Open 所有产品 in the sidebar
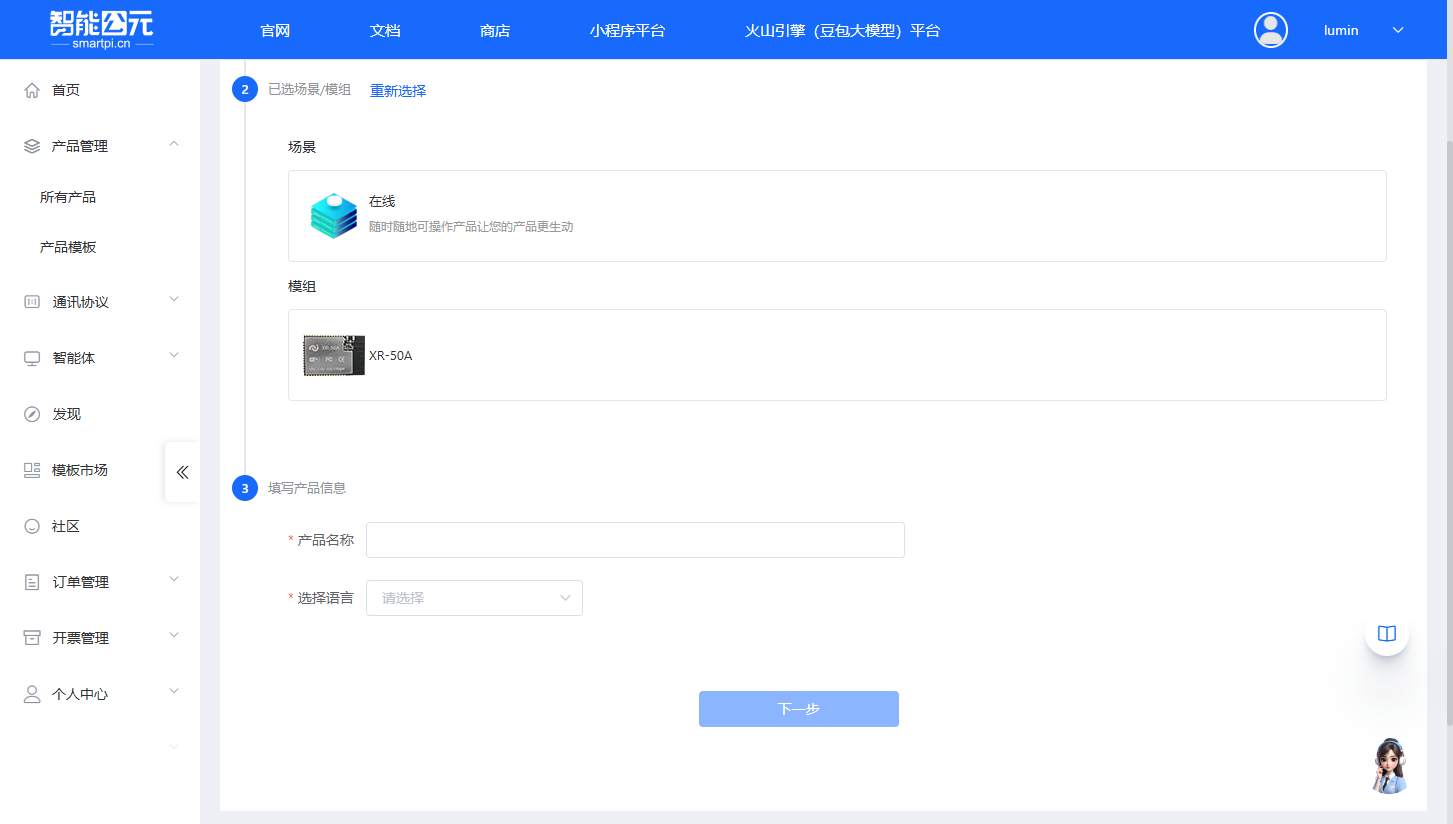1453x824 pixels. point(68,197)
